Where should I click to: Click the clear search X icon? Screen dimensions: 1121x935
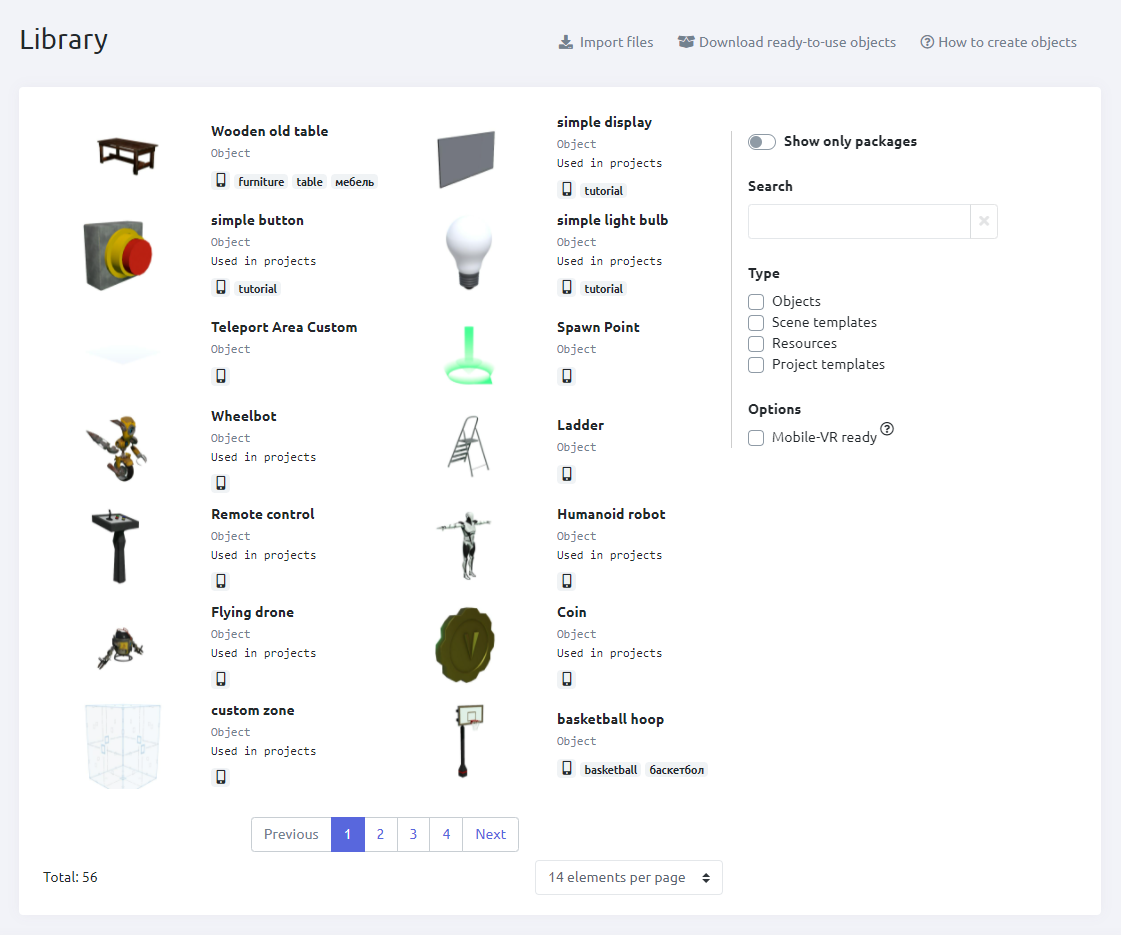tap(984, 221)
